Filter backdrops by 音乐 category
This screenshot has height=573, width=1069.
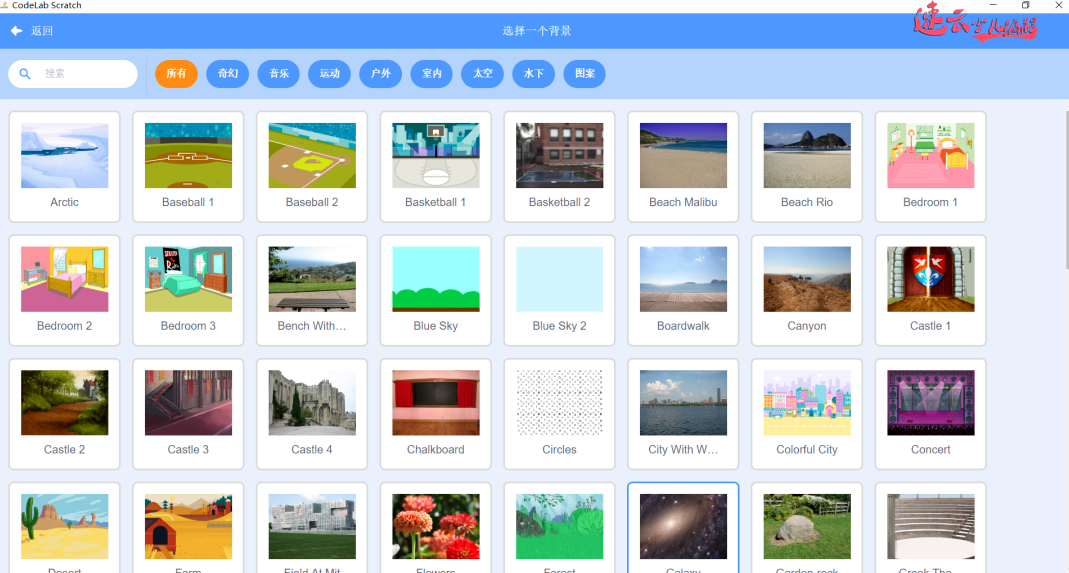tap(278, 74)
